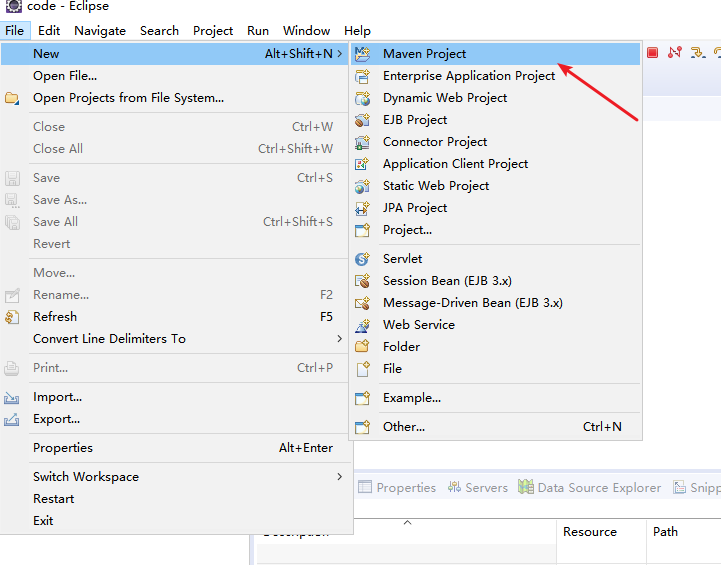Click the Resource column header
The image size is (721, 565).
pyautogui.click(x=601, y=532)
